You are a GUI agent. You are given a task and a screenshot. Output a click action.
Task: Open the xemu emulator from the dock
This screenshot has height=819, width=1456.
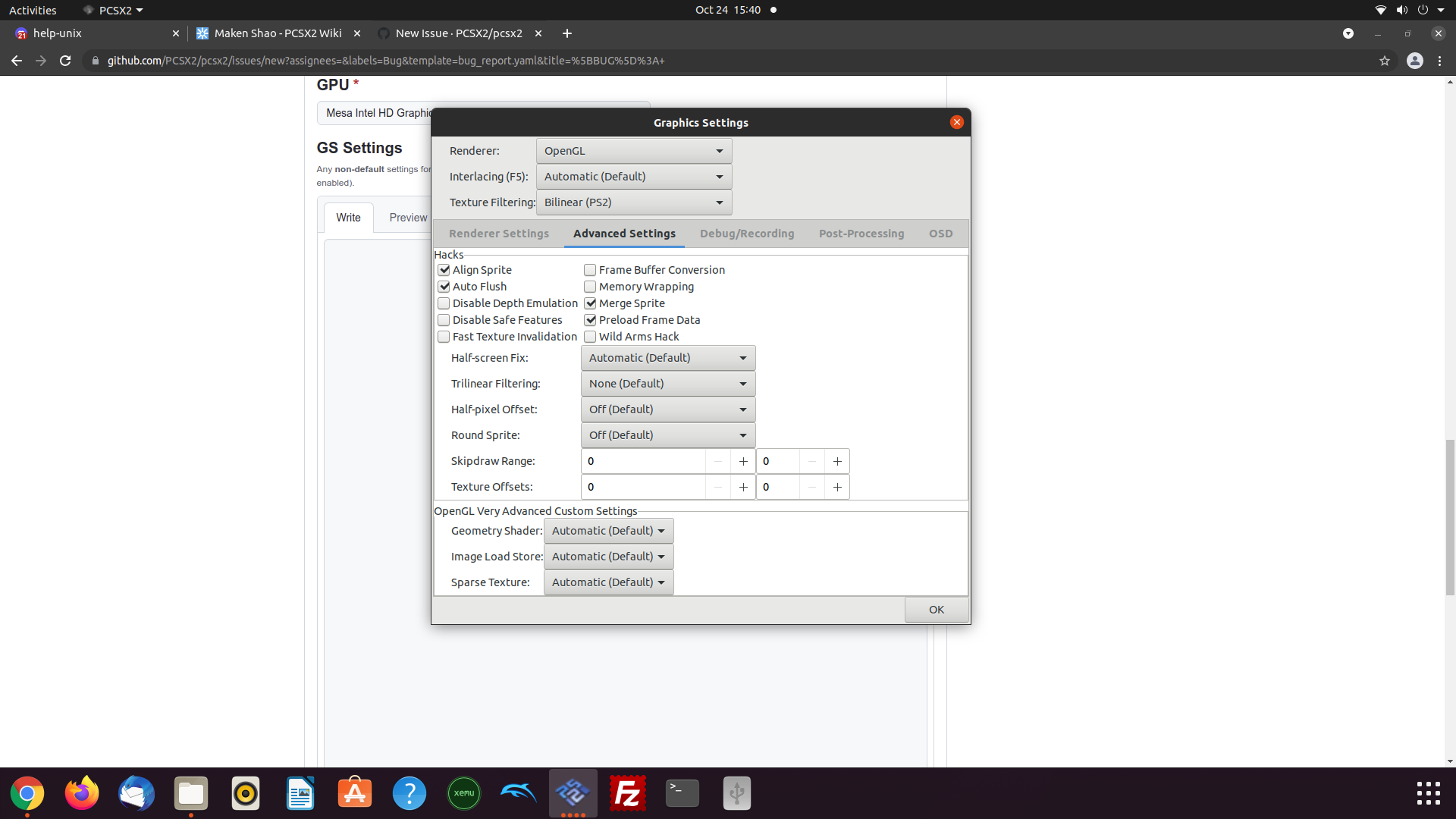tap(464, 793)
